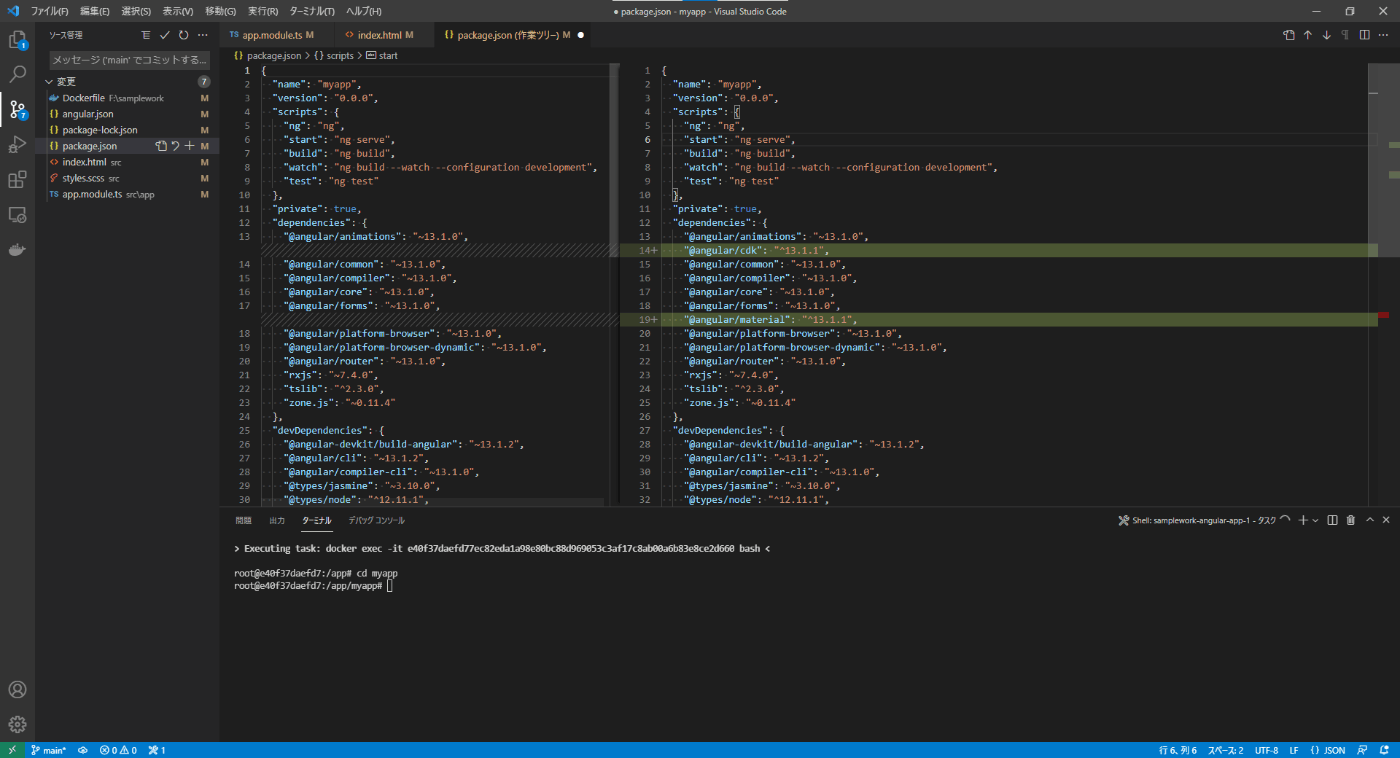This screenshot has width=1400, height=758.
Task: Click the LF end-of-line selector
Action: [1294, 750]
